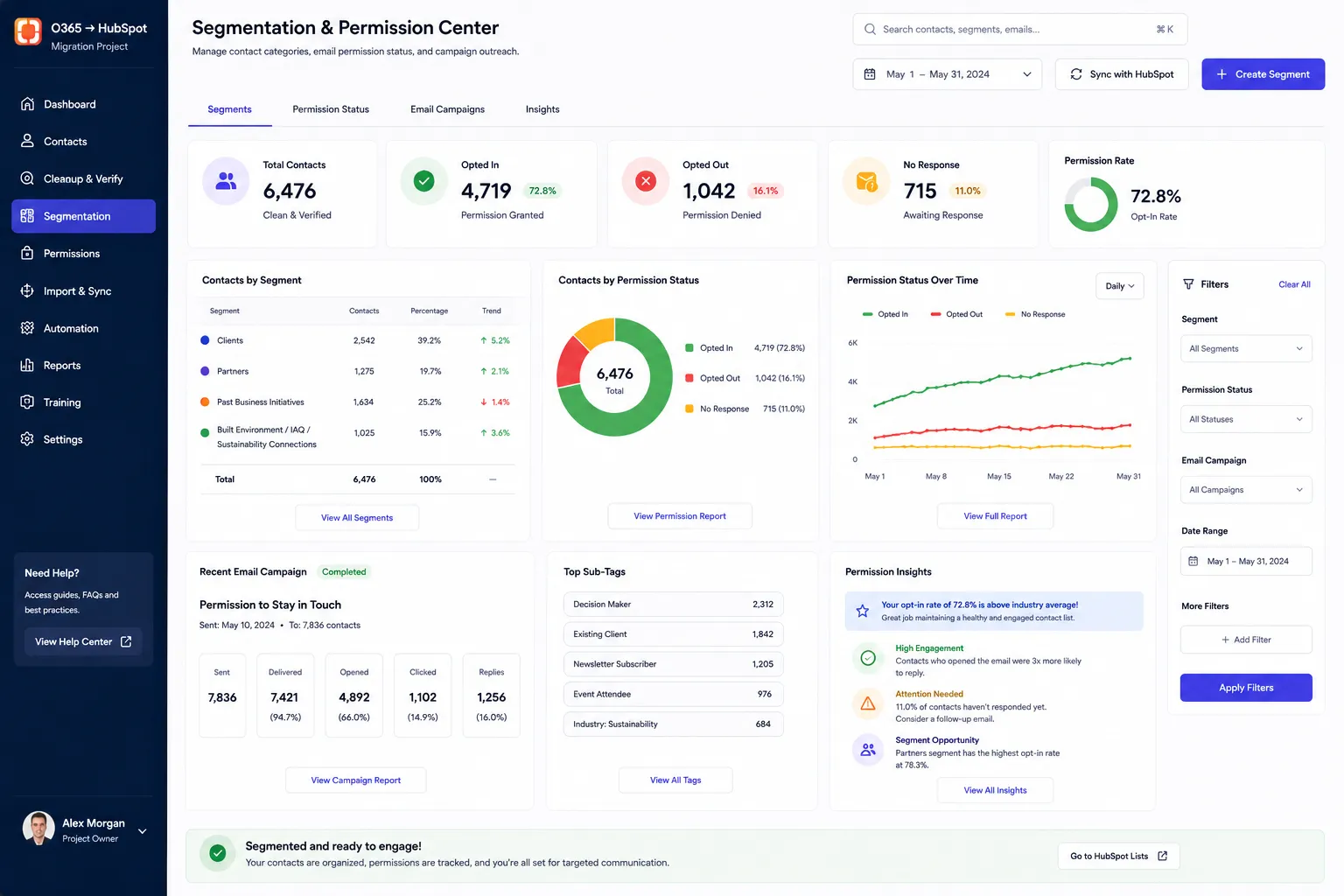Click View Full Report button
Image resolution: width=1344 pixels, height=896 pixels.
pos(995,516)
